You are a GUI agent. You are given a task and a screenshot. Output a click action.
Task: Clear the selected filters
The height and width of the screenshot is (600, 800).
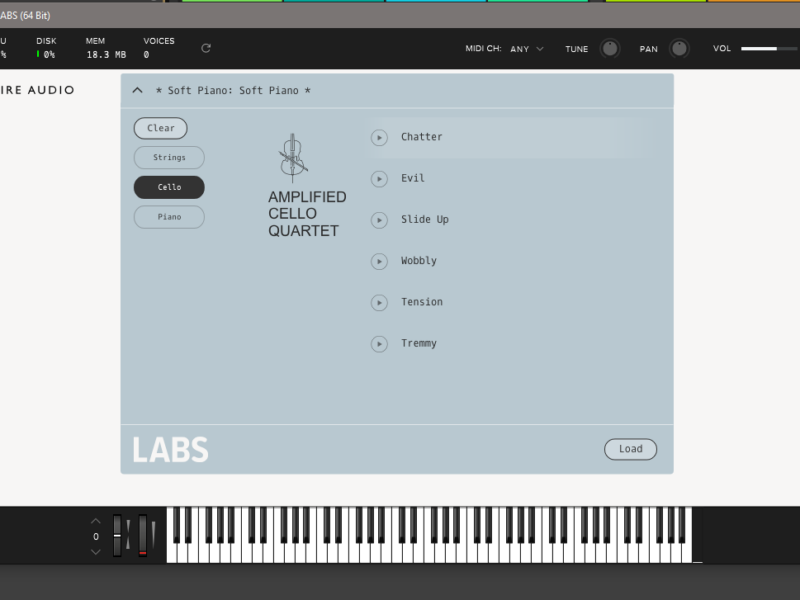tap(161, 128)
